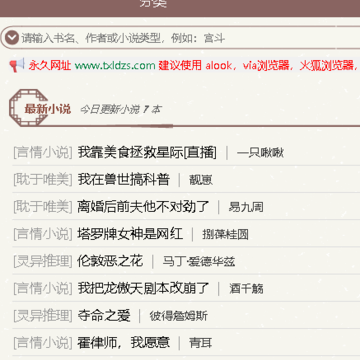Open novel 塔罗牌女神是网红
Viewport: 360px width, 360px height.
pos(130,234)
